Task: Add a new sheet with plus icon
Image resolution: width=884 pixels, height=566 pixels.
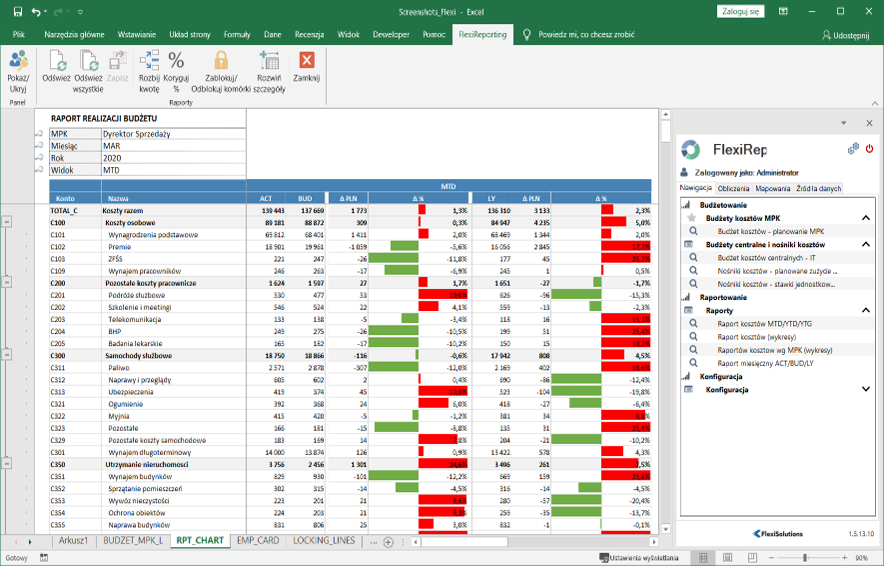Action: (387, 541)
